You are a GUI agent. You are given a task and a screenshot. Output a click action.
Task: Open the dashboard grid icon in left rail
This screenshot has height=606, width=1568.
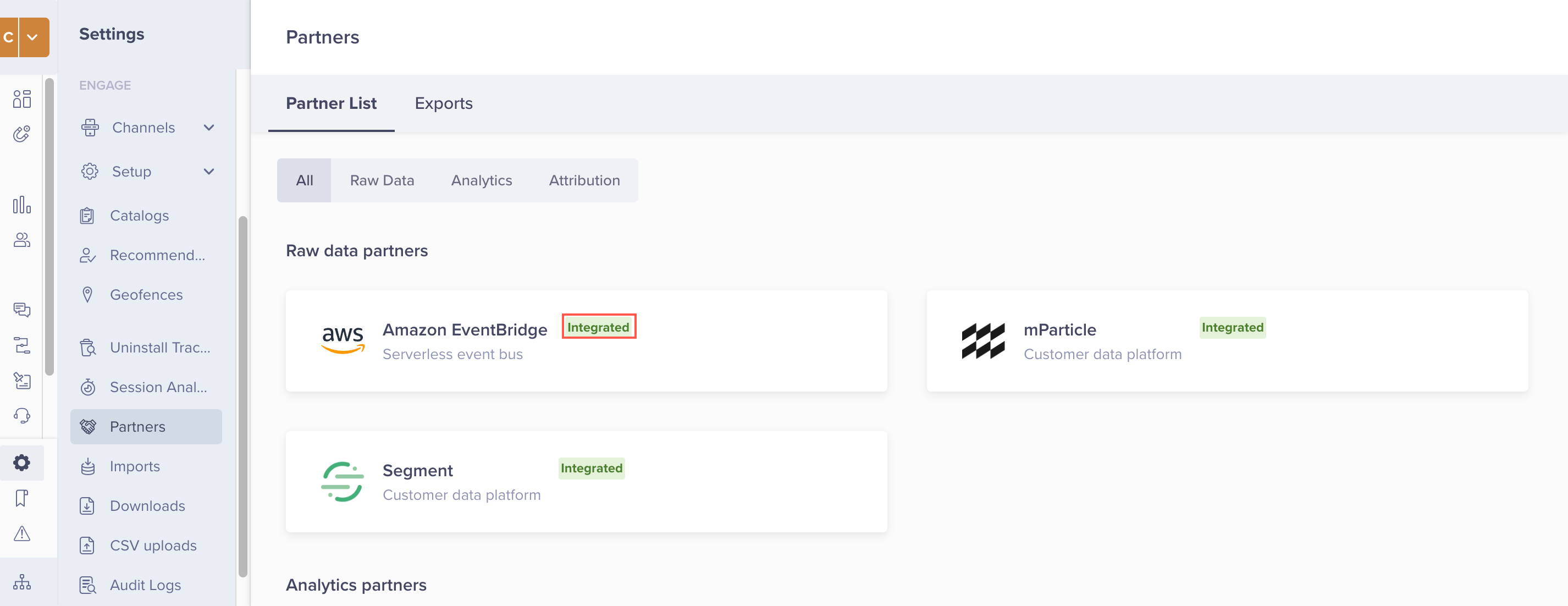[22, 98]
